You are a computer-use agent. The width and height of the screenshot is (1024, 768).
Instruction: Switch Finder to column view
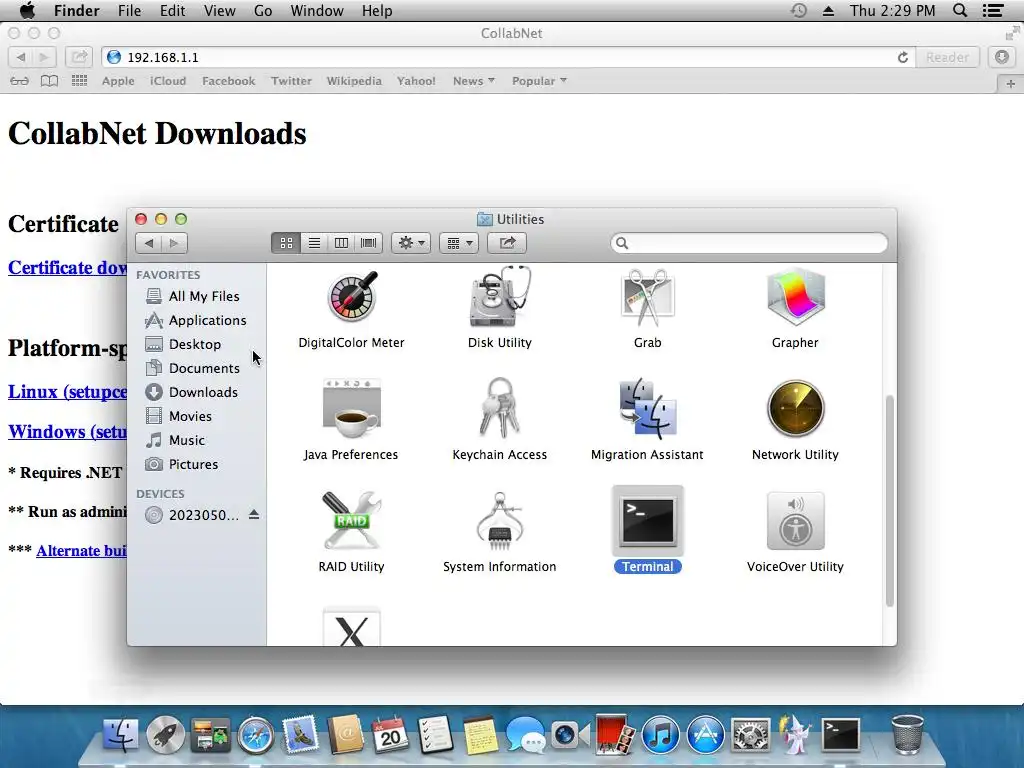click(x=341, y=243)
